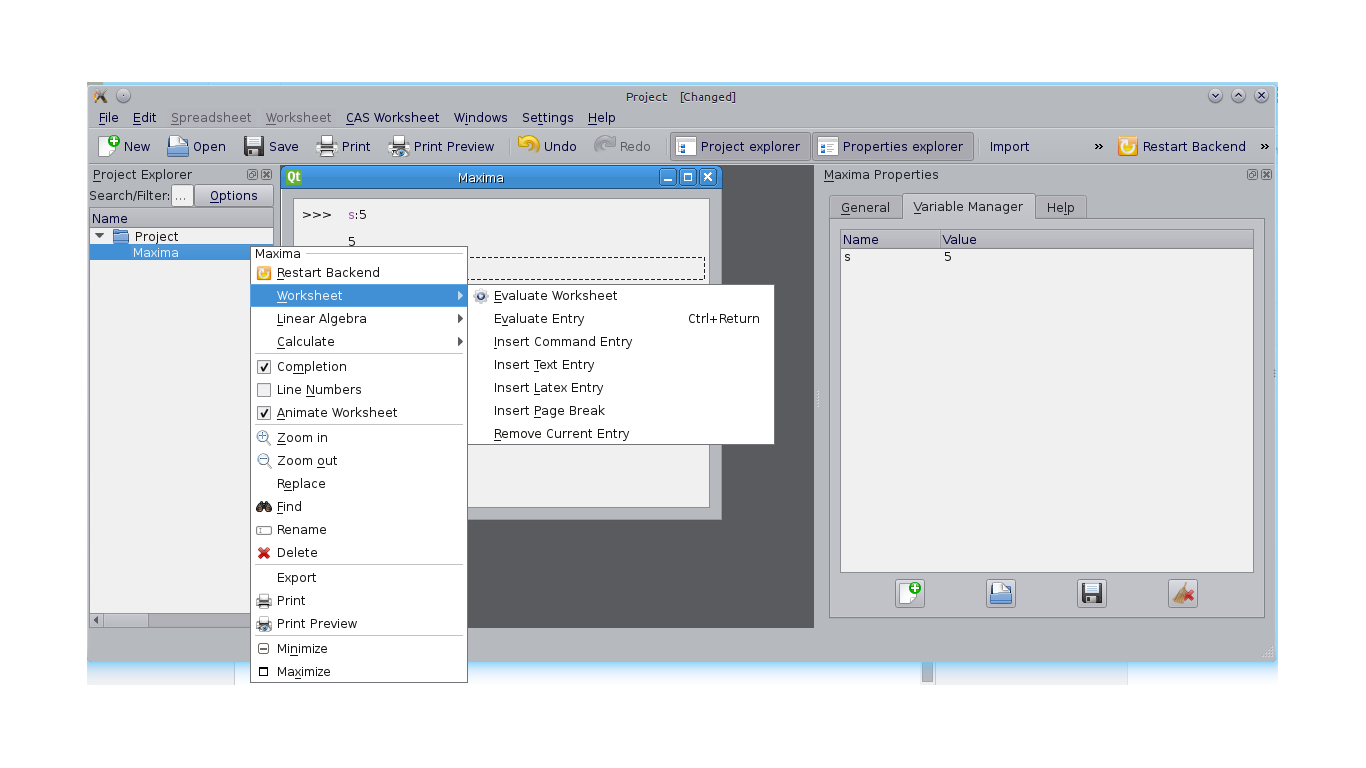
Task: Clear all variables with the broom icon
Action: [x=1183, y=593]
